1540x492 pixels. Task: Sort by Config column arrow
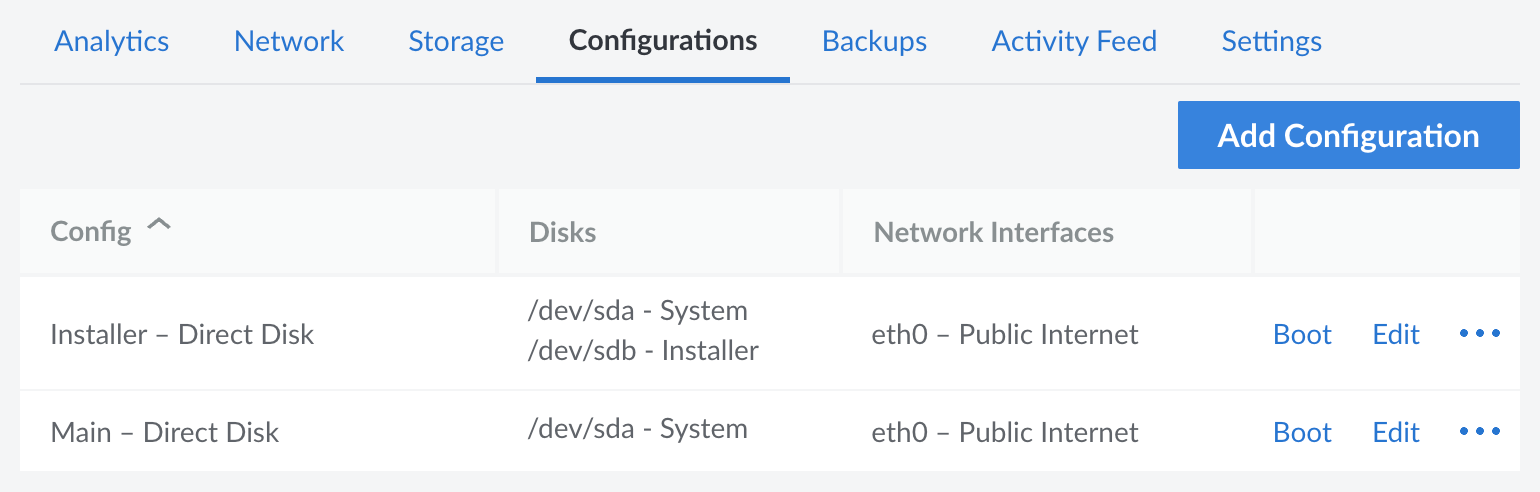[x=159, y=228]
